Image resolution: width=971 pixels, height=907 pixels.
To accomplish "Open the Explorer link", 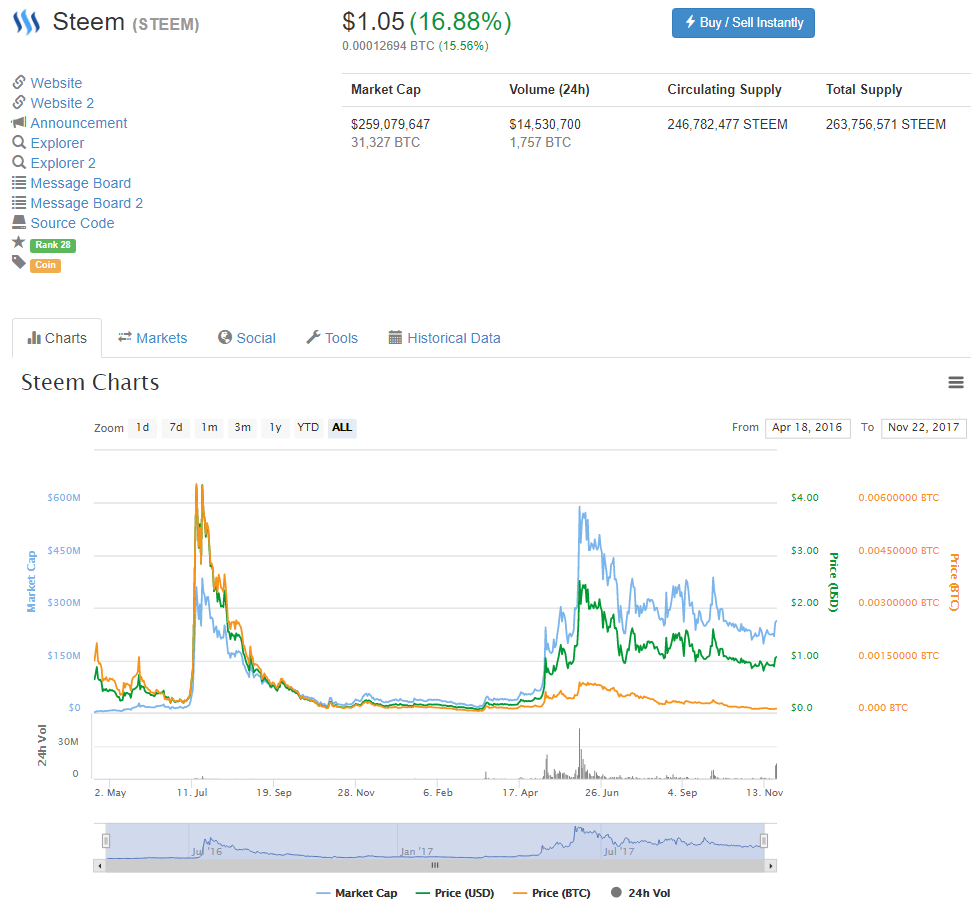I will (x=58, y=143).
